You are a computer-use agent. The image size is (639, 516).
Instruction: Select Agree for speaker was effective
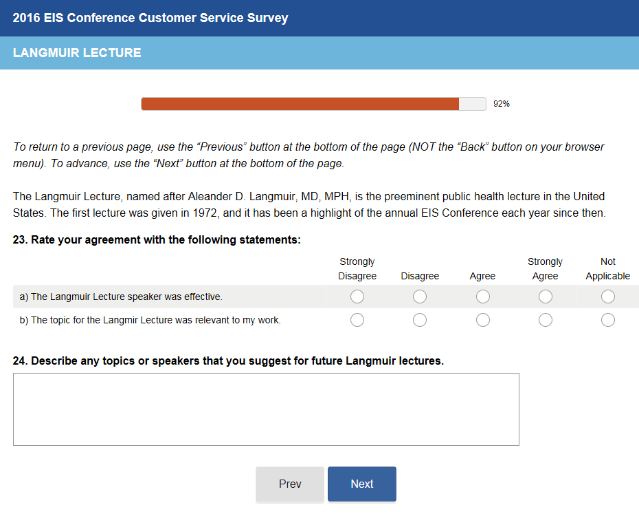483,297
